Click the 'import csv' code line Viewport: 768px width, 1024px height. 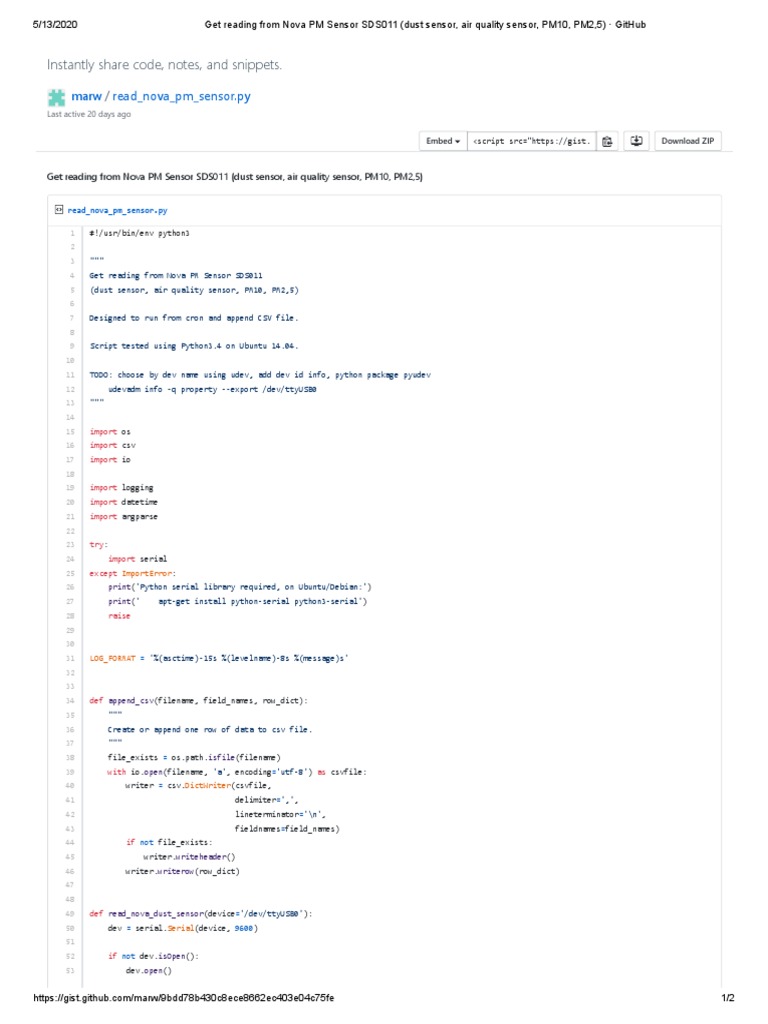(x=112, y=445)
